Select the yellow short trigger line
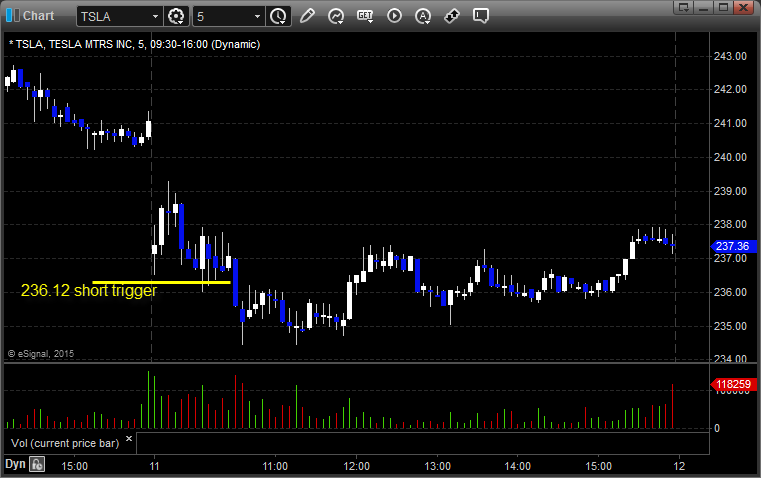761x478 pixels. 161,282
